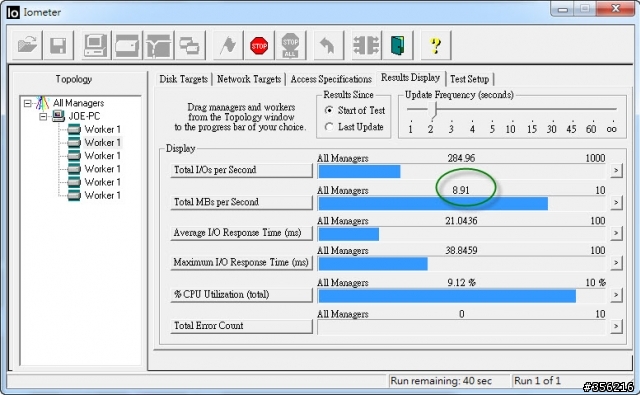Click Maximum I/O Response Time progress bar
The width and height of the screenshot is (640, 395).
coord(462,263)
